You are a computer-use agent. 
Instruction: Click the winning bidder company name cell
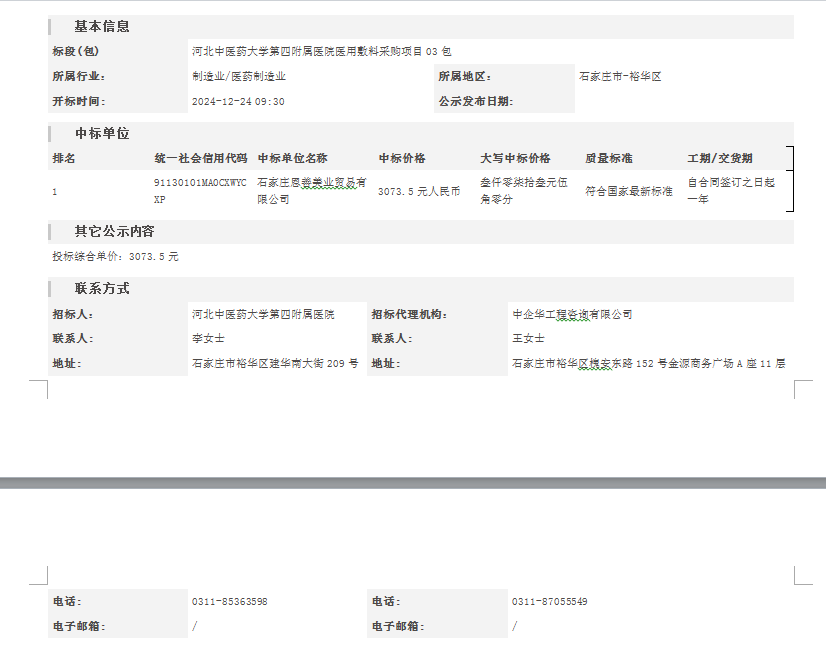click(311, 191)
